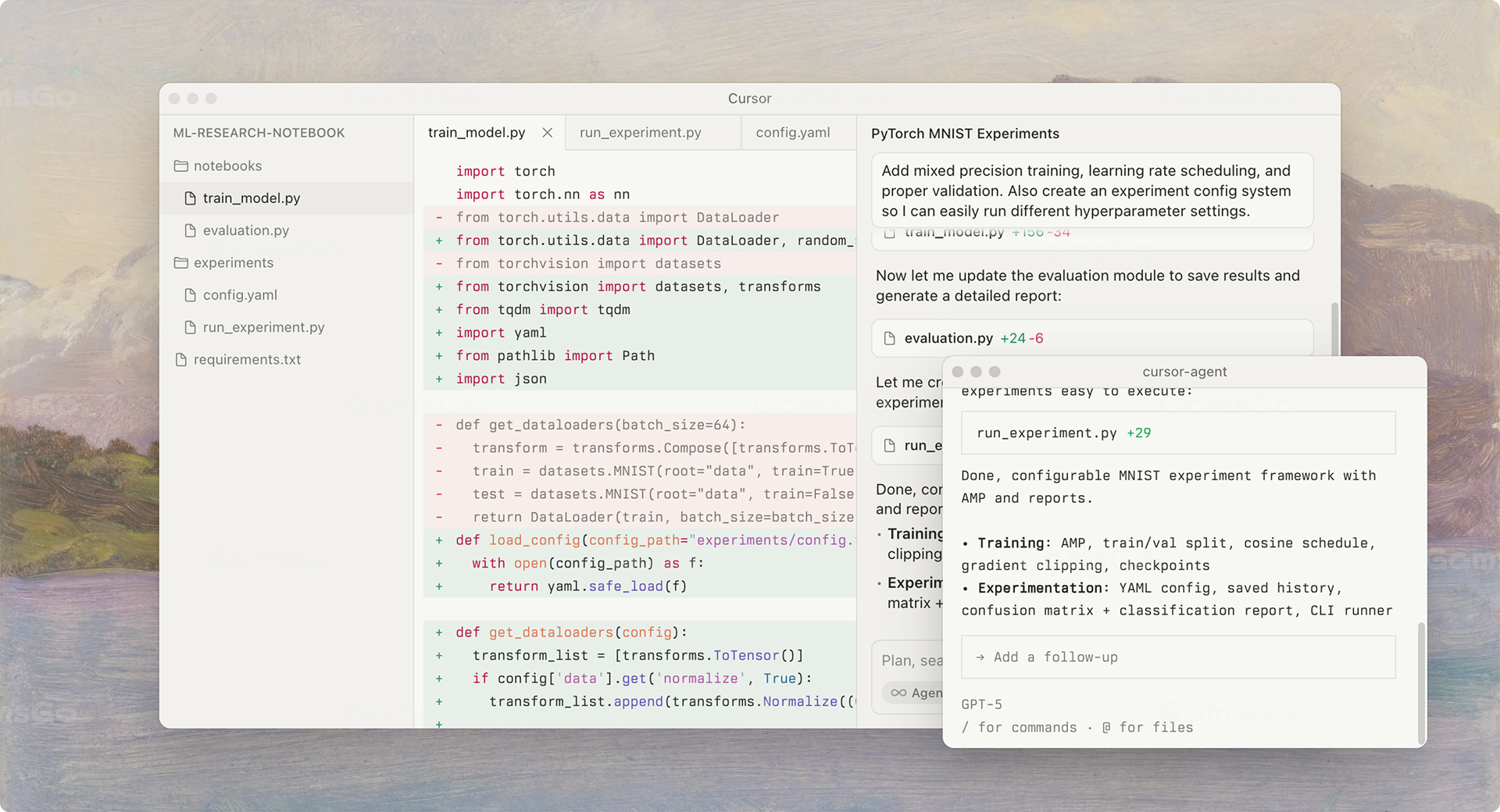This screenshot has width=1500, height=812.
Task: Click the config.yaml file icon in sidebar
Action: click(x=190, y=295)
